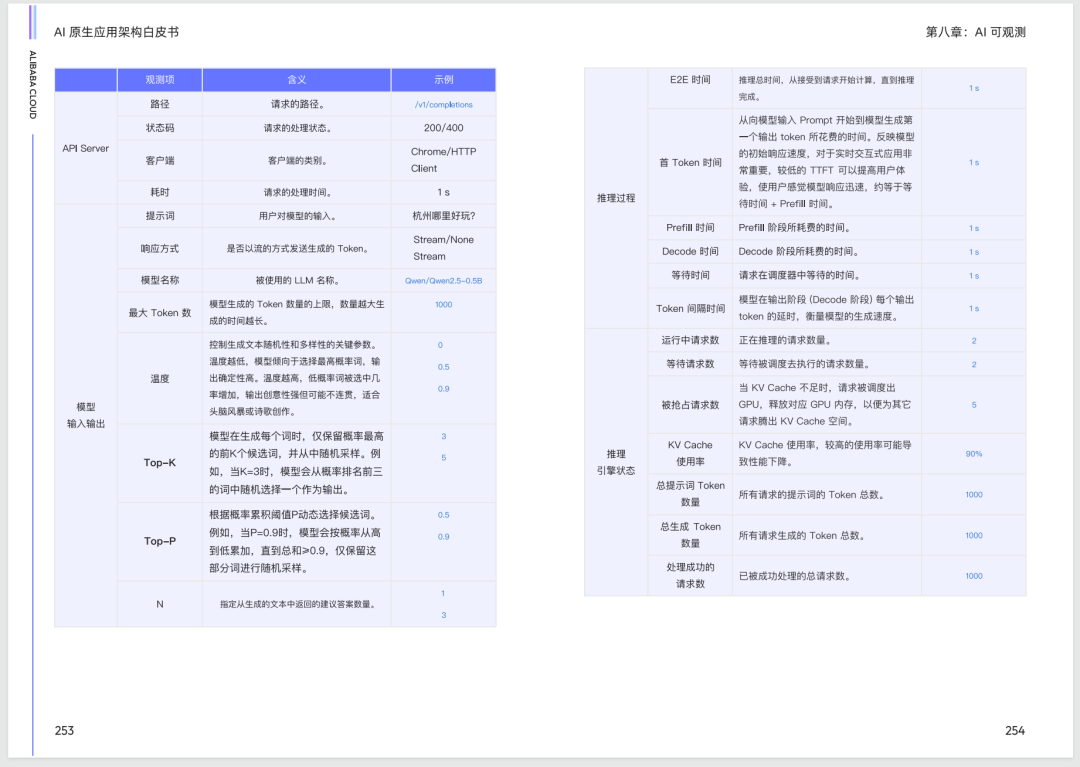Click the '首 Token 时间' row label
The image size is (1080, 767).
click(x=690, y=162)
